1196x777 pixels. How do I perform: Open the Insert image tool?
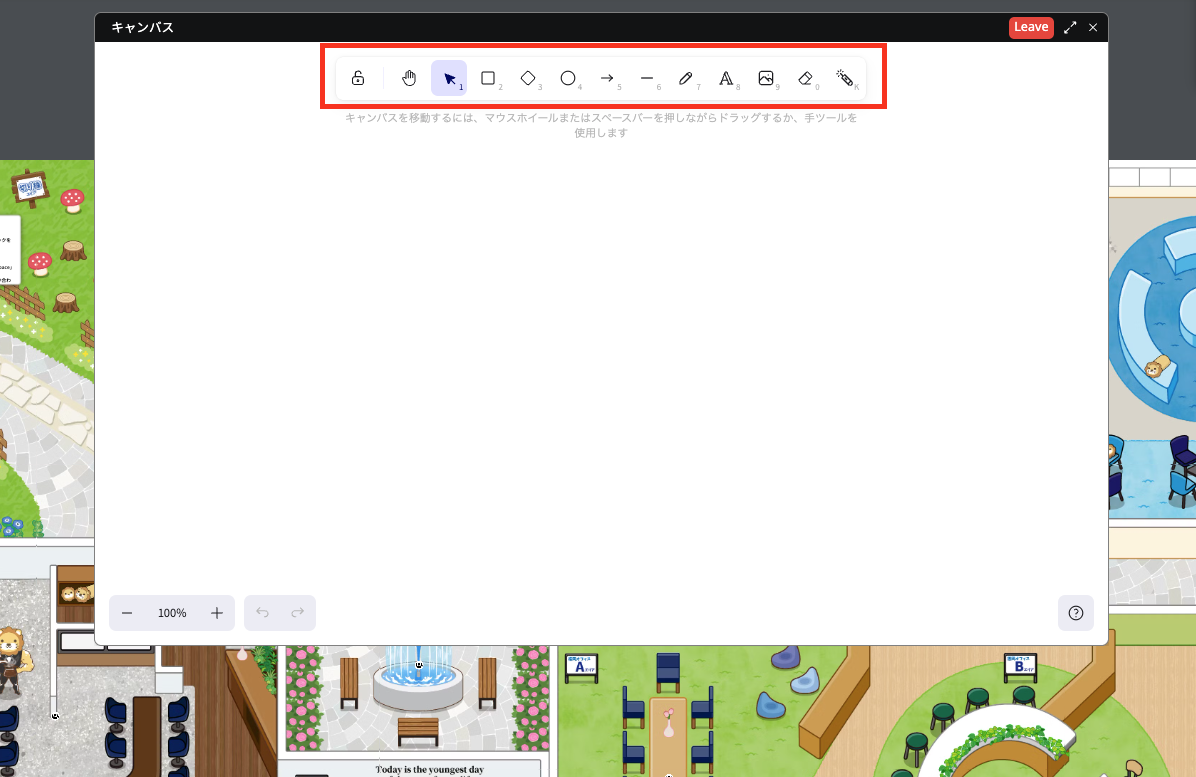pos(766,78)
